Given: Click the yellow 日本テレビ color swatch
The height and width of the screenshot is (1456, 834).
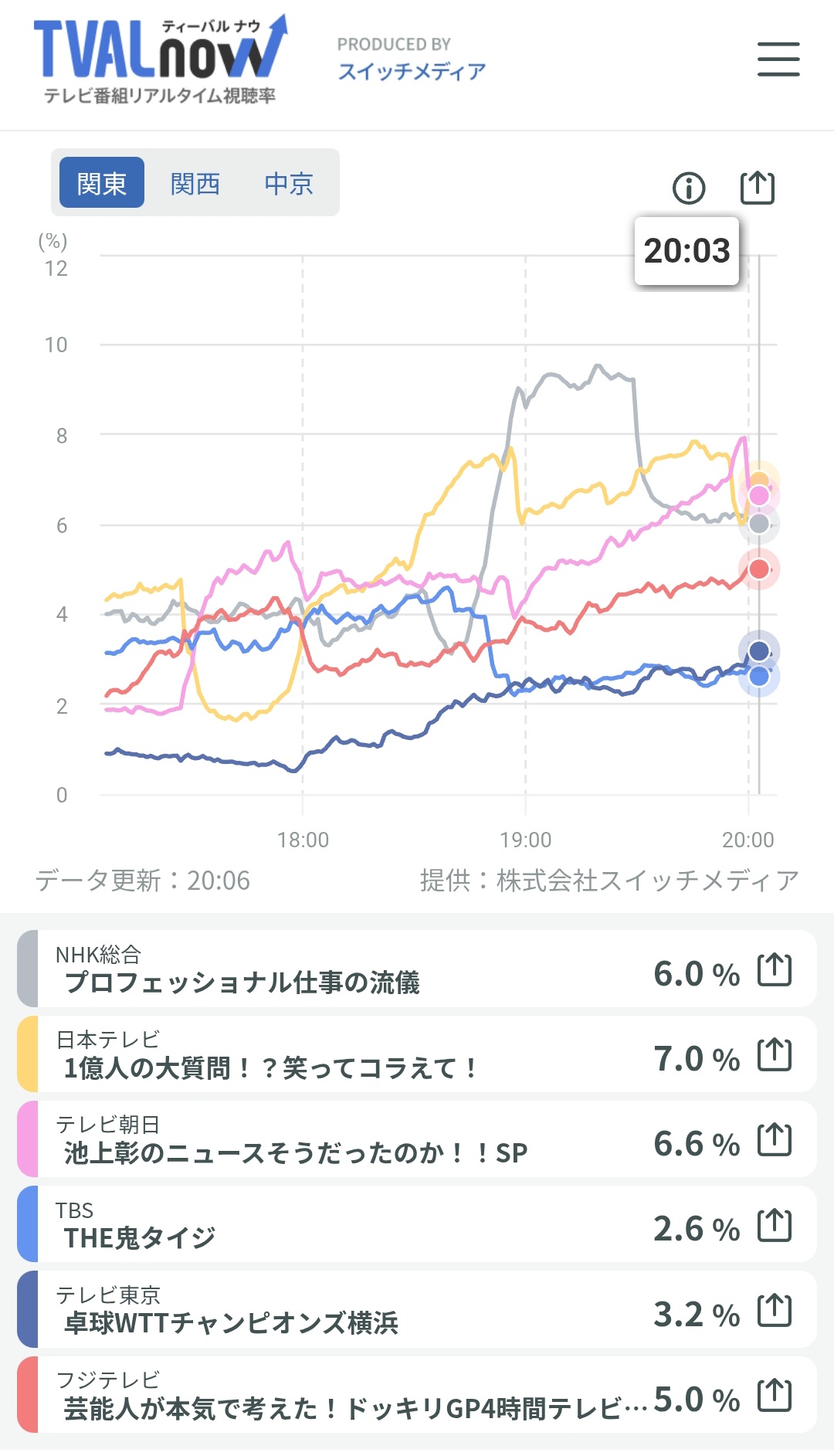Looking at the screenshot, I should click(x=28, y=1054).
